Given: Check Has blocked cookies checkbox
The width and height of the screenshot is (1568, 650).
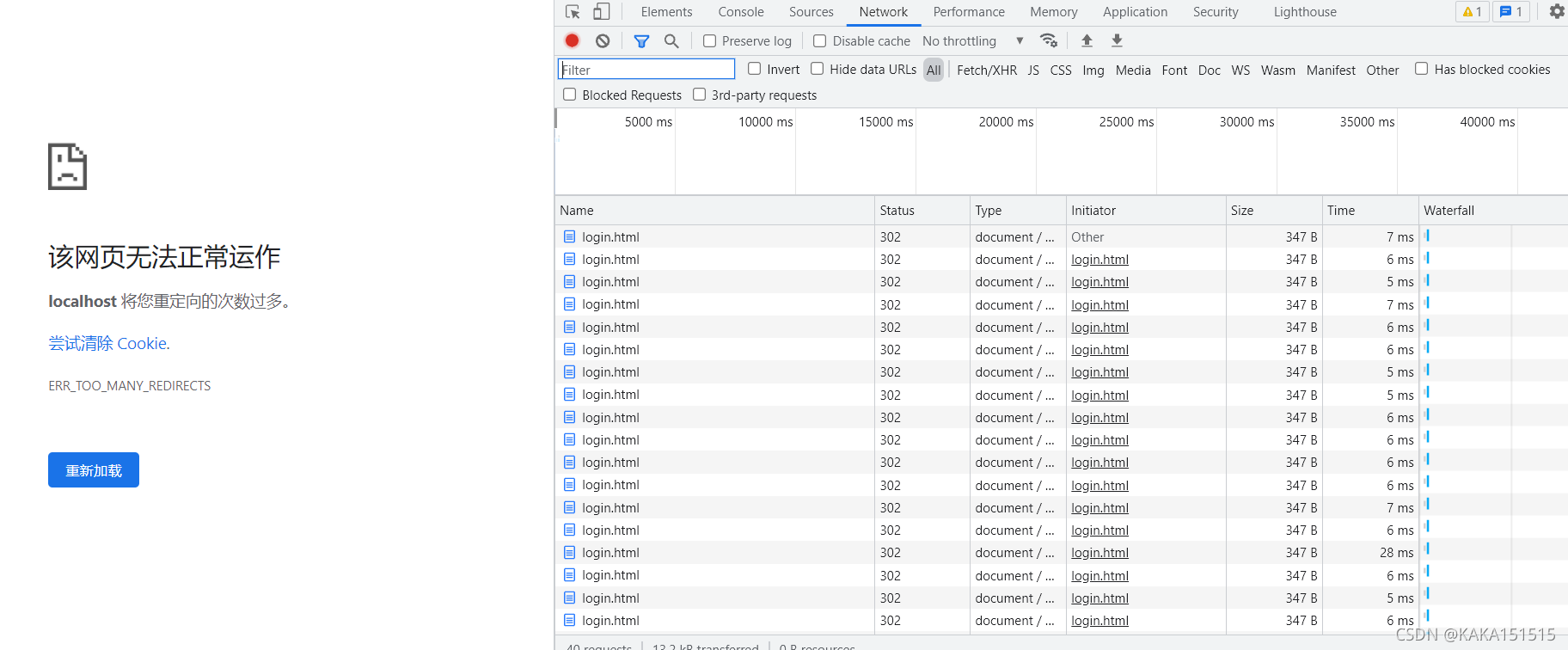Looking at the screenshot, I should tap(1422, 69).
